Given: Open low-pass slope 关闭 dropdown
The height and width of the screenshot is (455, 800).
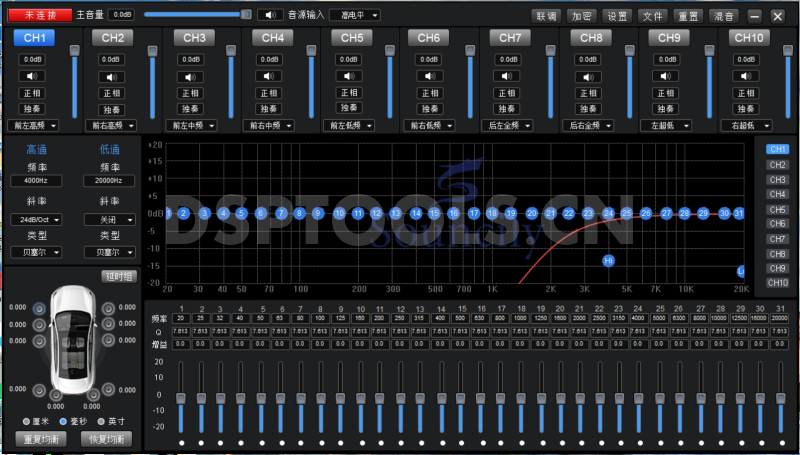Looking at the screenshot, I should click(110, 220).
